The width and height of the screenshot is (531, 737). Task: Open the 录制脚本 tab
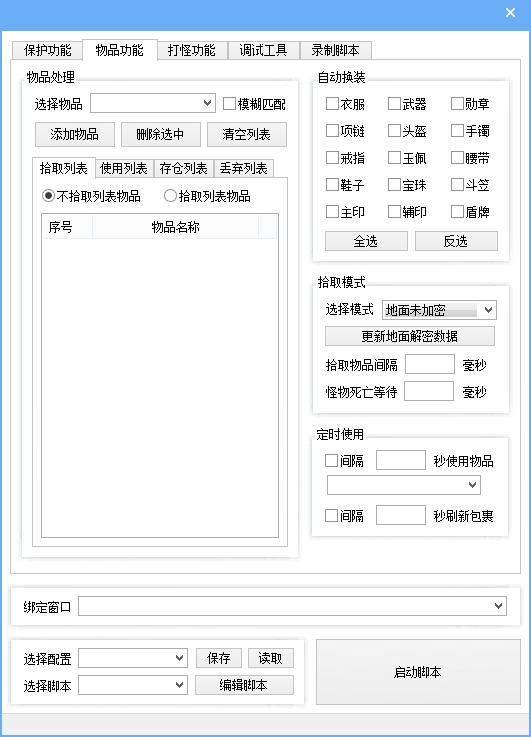pos(336,50)
